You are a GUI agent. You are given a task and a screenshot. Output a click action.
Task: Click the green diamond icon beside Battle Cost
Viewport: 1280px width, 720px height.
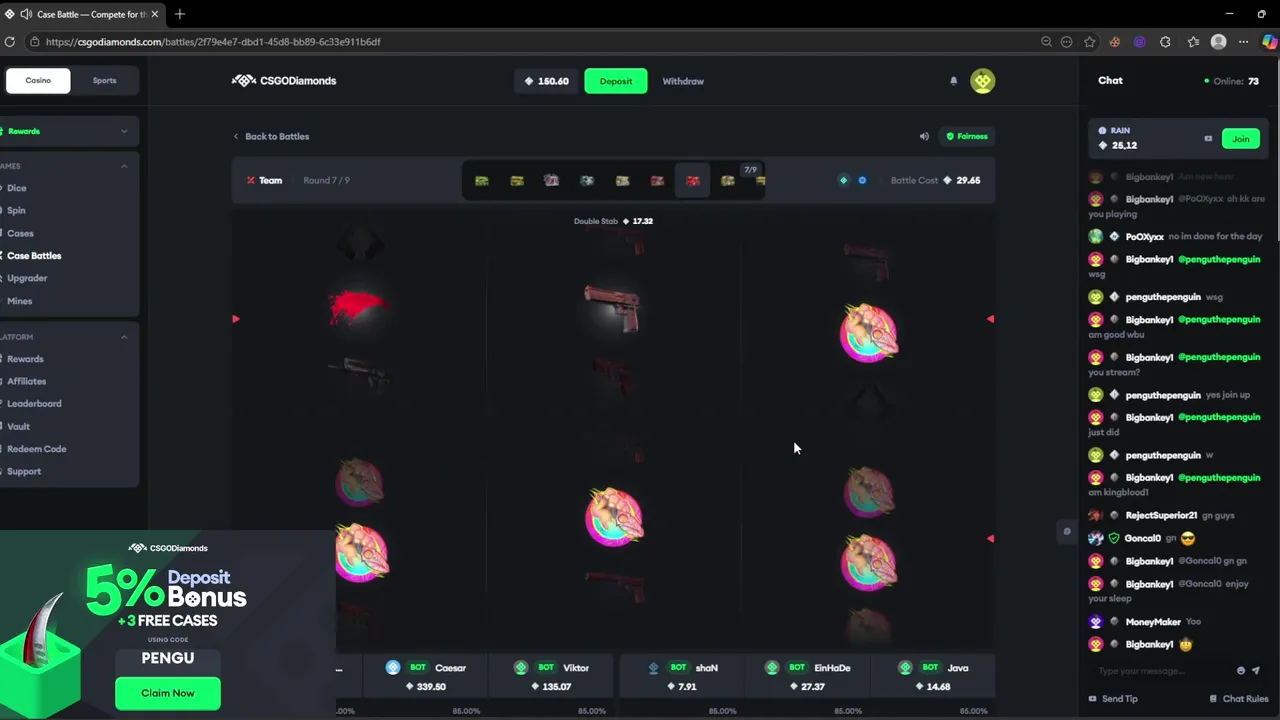843,181
